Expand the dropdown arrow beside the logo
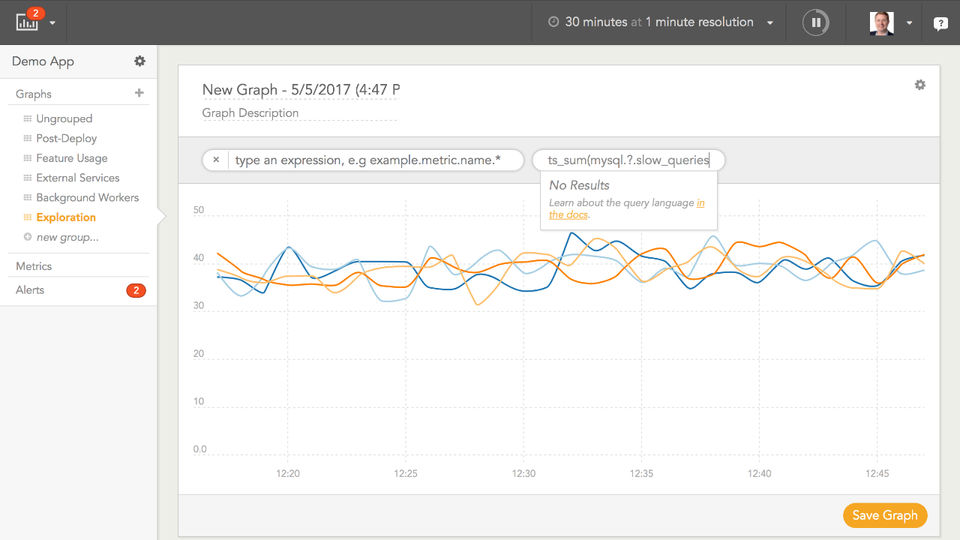This screenshot has height=540, width=960. (53, 23)
